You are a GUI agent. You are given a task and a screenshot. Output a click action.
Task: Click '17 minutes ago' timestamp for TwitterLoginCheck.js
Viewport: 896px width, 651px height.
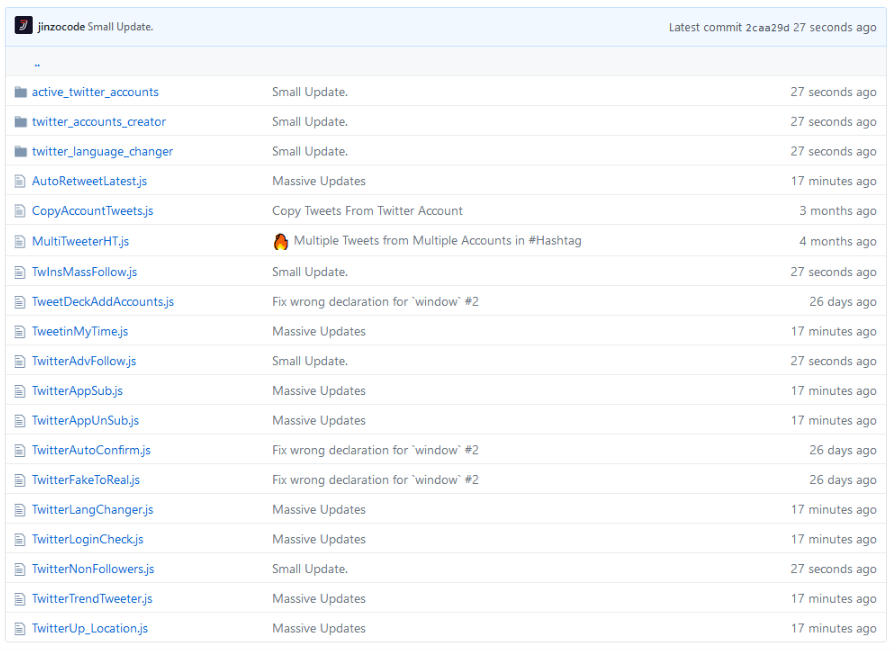[834, 540]
